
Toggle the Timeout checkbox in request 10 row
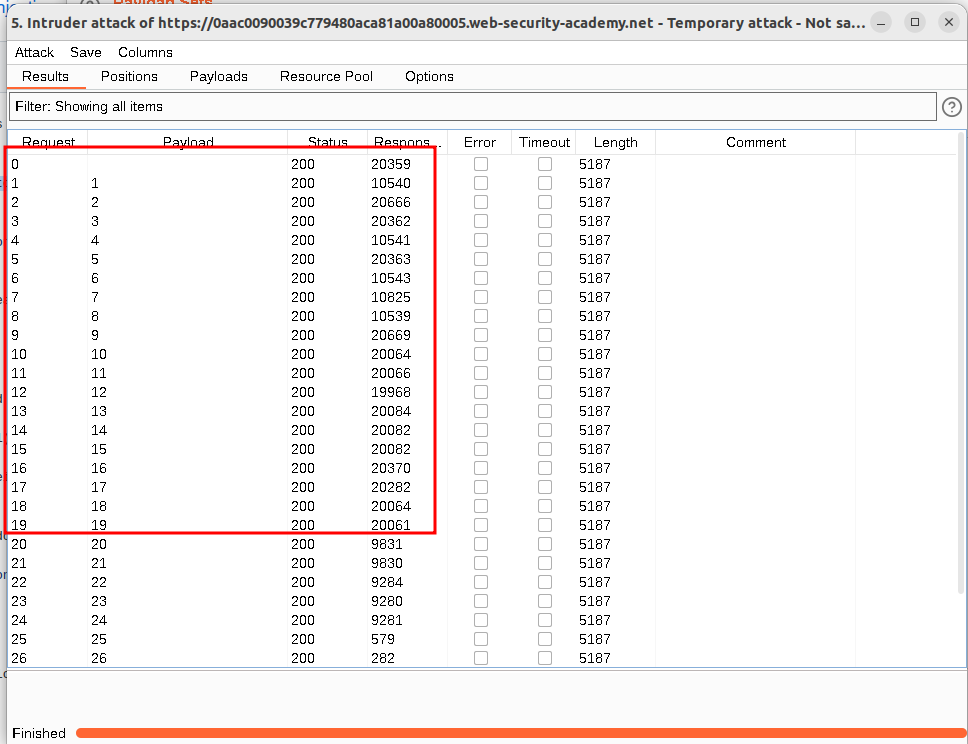click(544, 354)
